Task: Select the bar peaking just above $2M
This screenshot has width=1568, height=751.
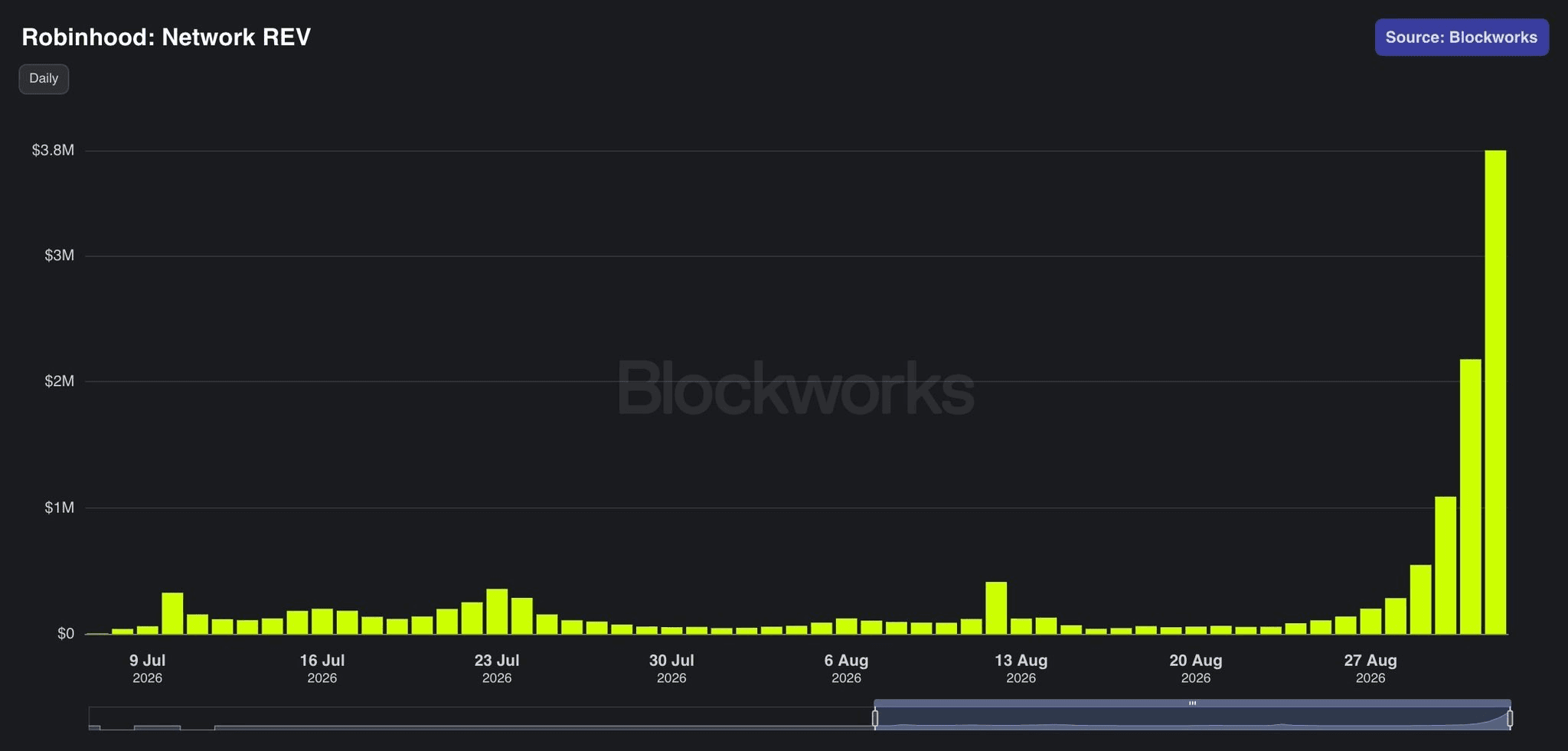Action: [1471, 497]
